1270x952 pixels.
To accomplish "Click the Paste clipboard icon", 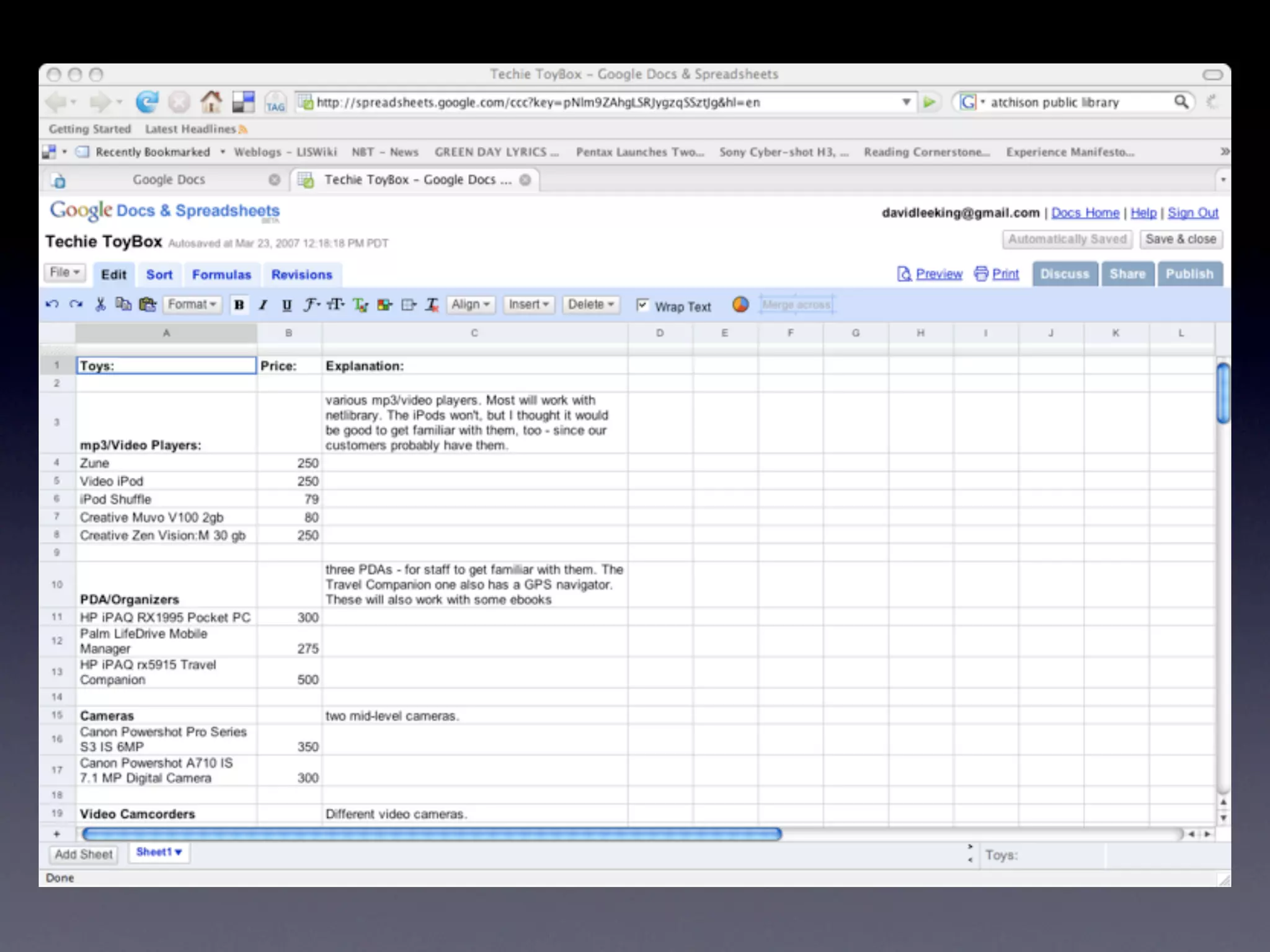I will tap(148, 304).
